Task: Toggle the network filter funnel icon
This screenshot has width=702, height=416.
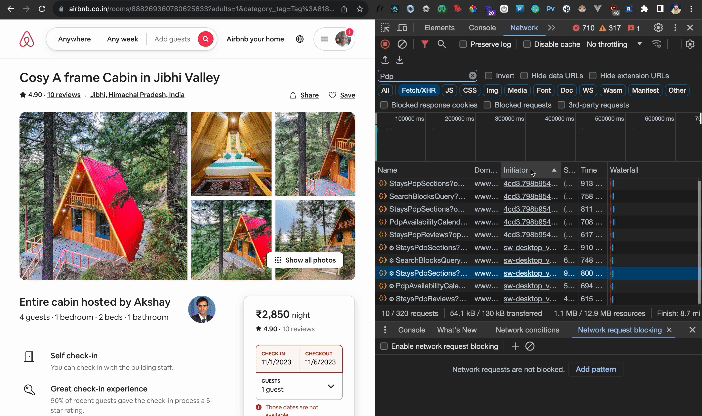Action: tap(424, 44)
